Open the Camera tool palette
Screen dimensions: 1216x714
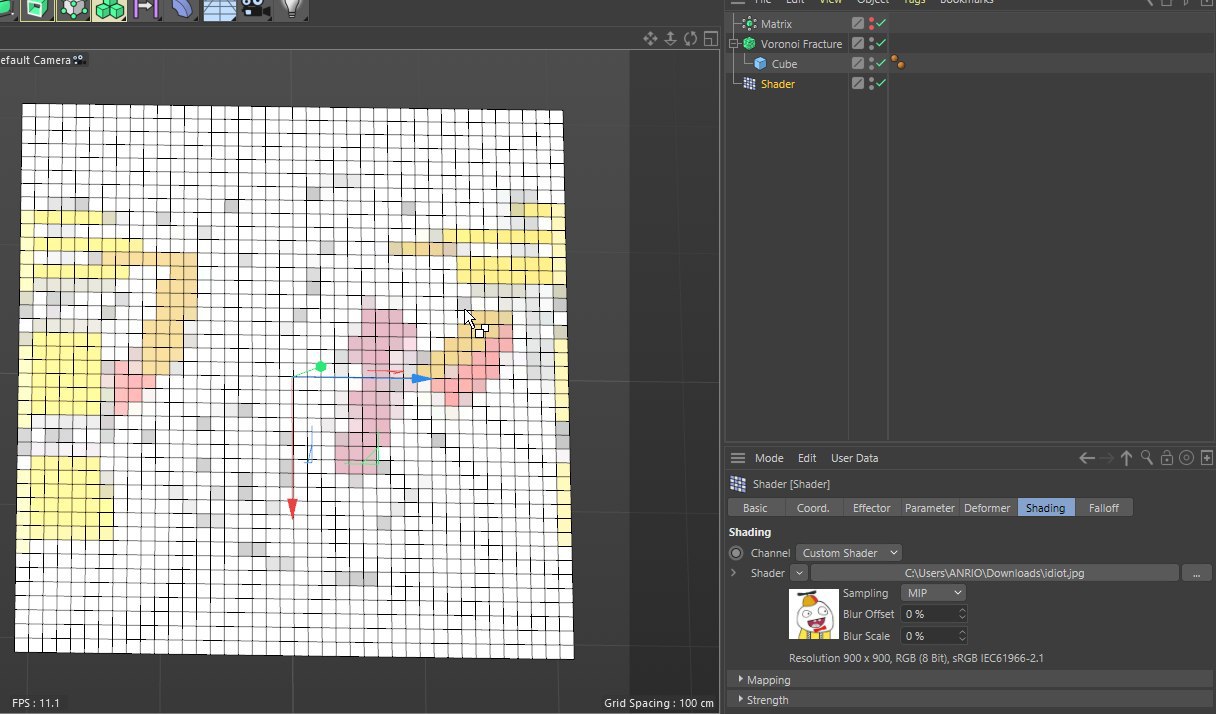[255, 9]
